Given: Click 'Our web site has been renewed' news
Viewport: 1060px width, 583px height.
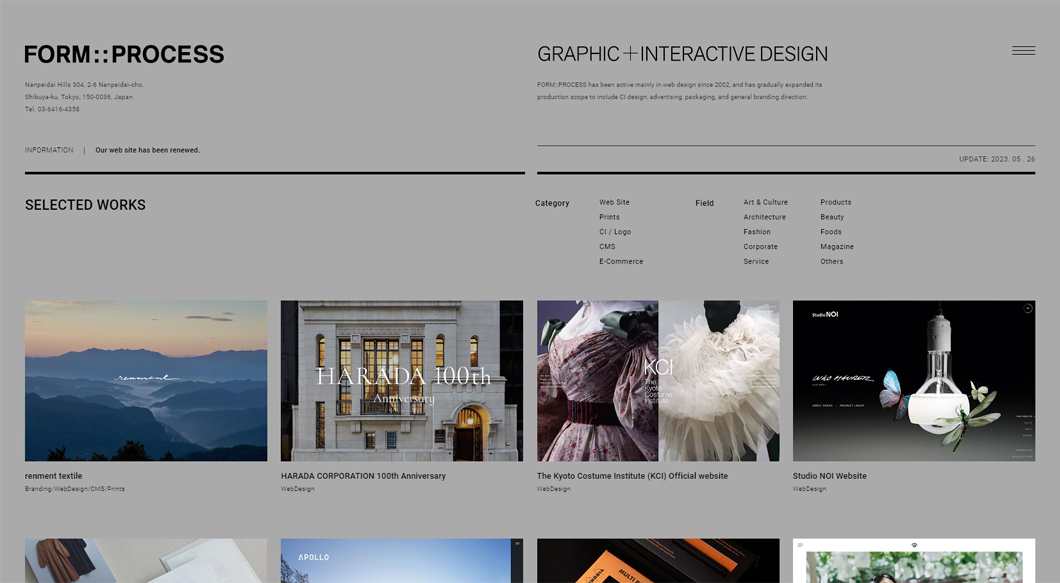Looking at the screenshot, I should click(x=147, y=150).
